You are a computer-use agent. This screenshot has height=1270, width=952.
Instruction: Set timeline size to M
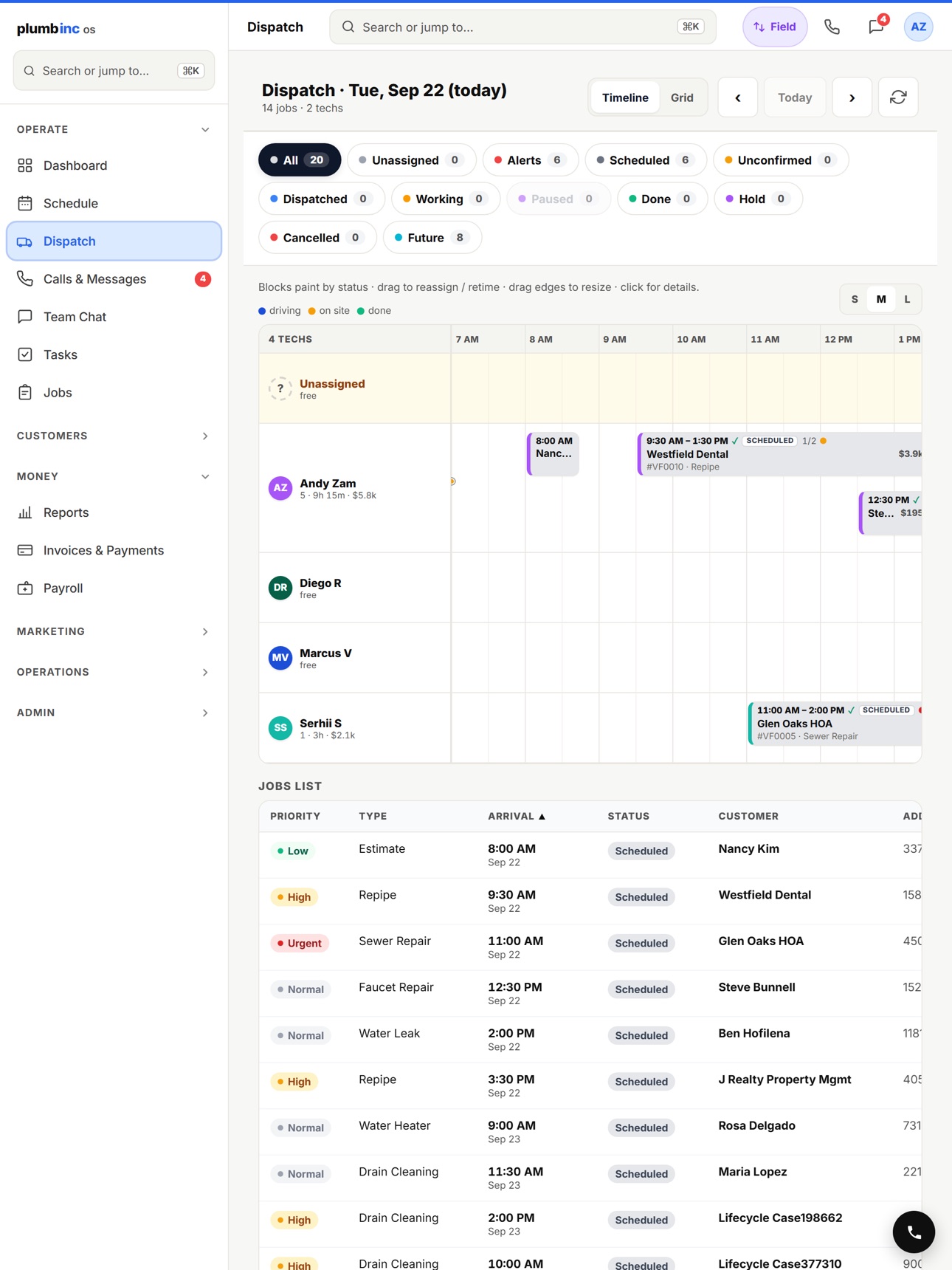coord(881,299)
